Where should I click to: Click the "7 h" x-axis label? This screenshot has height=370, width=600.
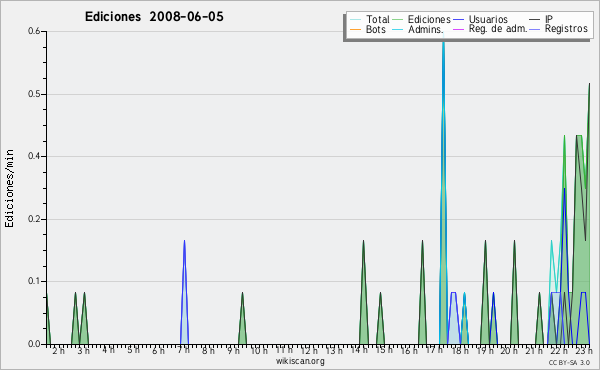(183, 350)
